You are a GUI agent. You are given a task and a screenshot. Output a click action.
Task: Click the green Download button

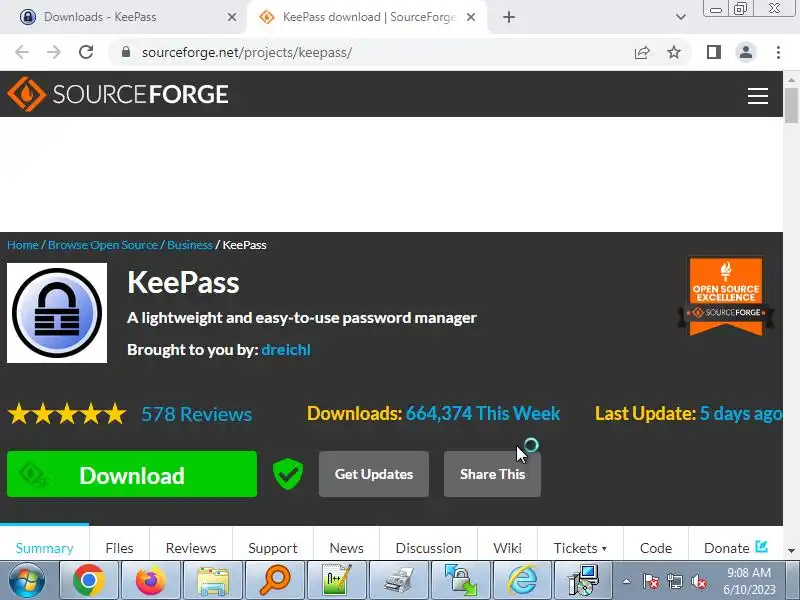tap(132, 474)
